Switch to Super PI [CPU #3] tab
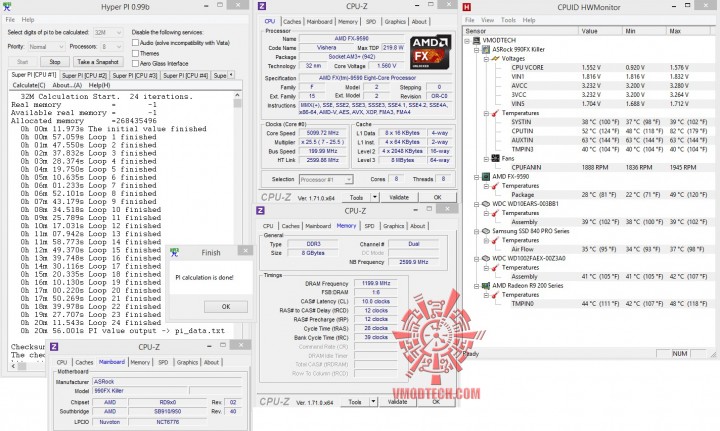 [135, 75]
